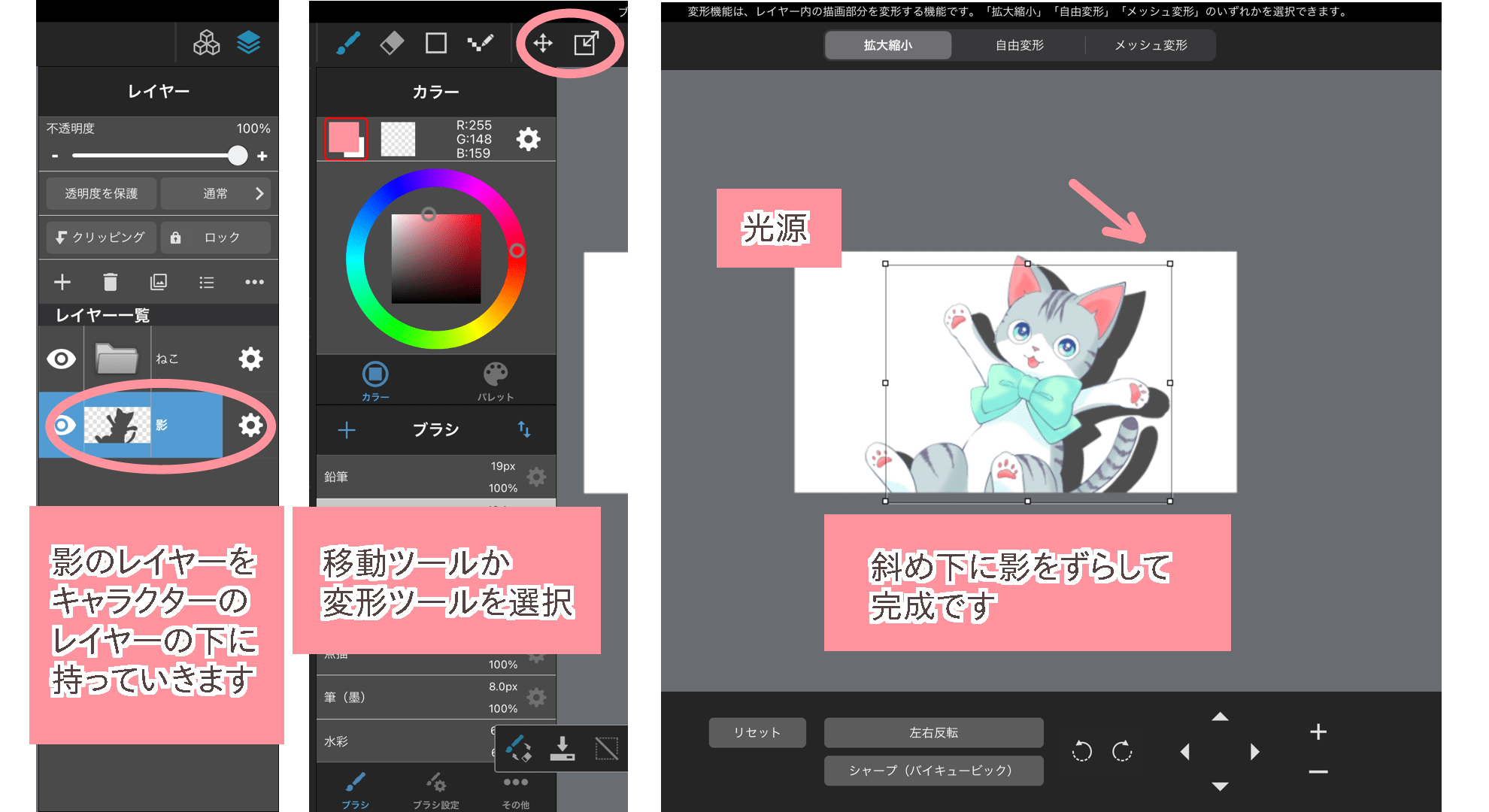Open the 通常 blend mode selector
1489x812 pixels.
[x=216, y=193]
